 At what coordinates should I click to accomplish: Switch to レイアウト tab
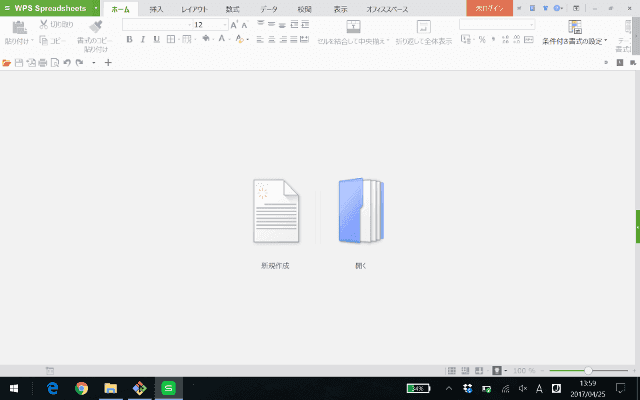tap(194, 9)
